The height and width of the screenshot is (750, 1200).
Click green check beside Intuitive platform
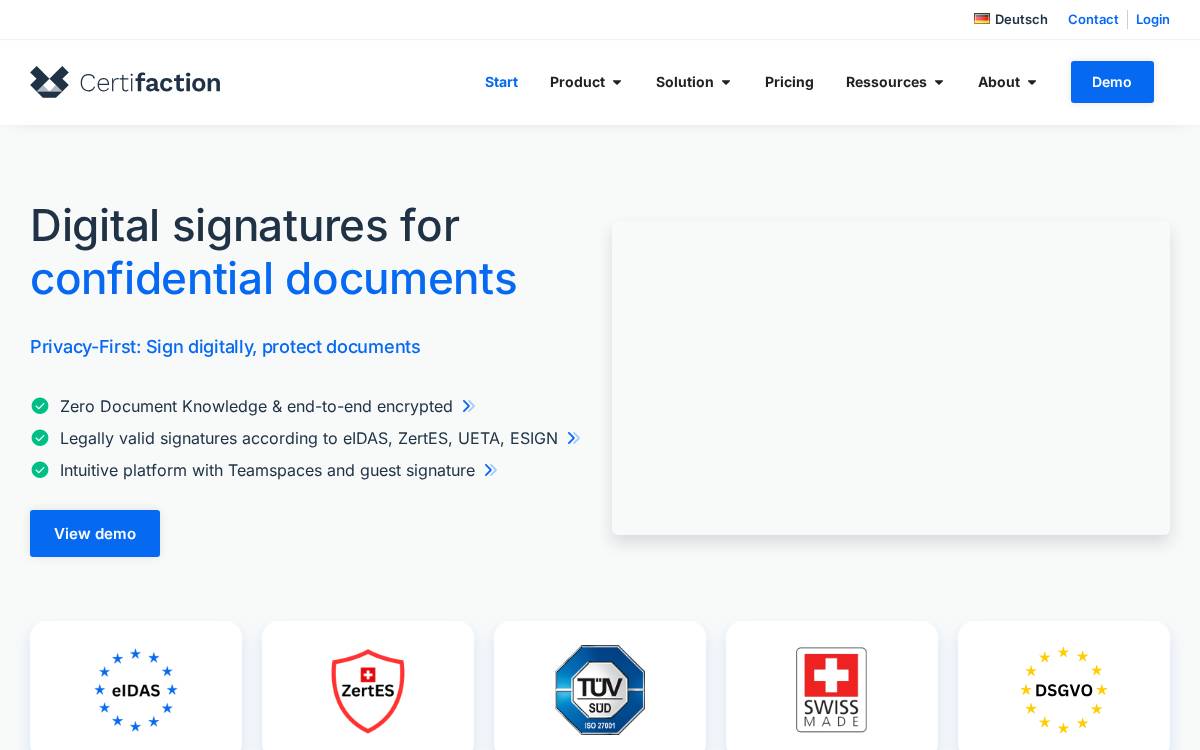[40, 470]
